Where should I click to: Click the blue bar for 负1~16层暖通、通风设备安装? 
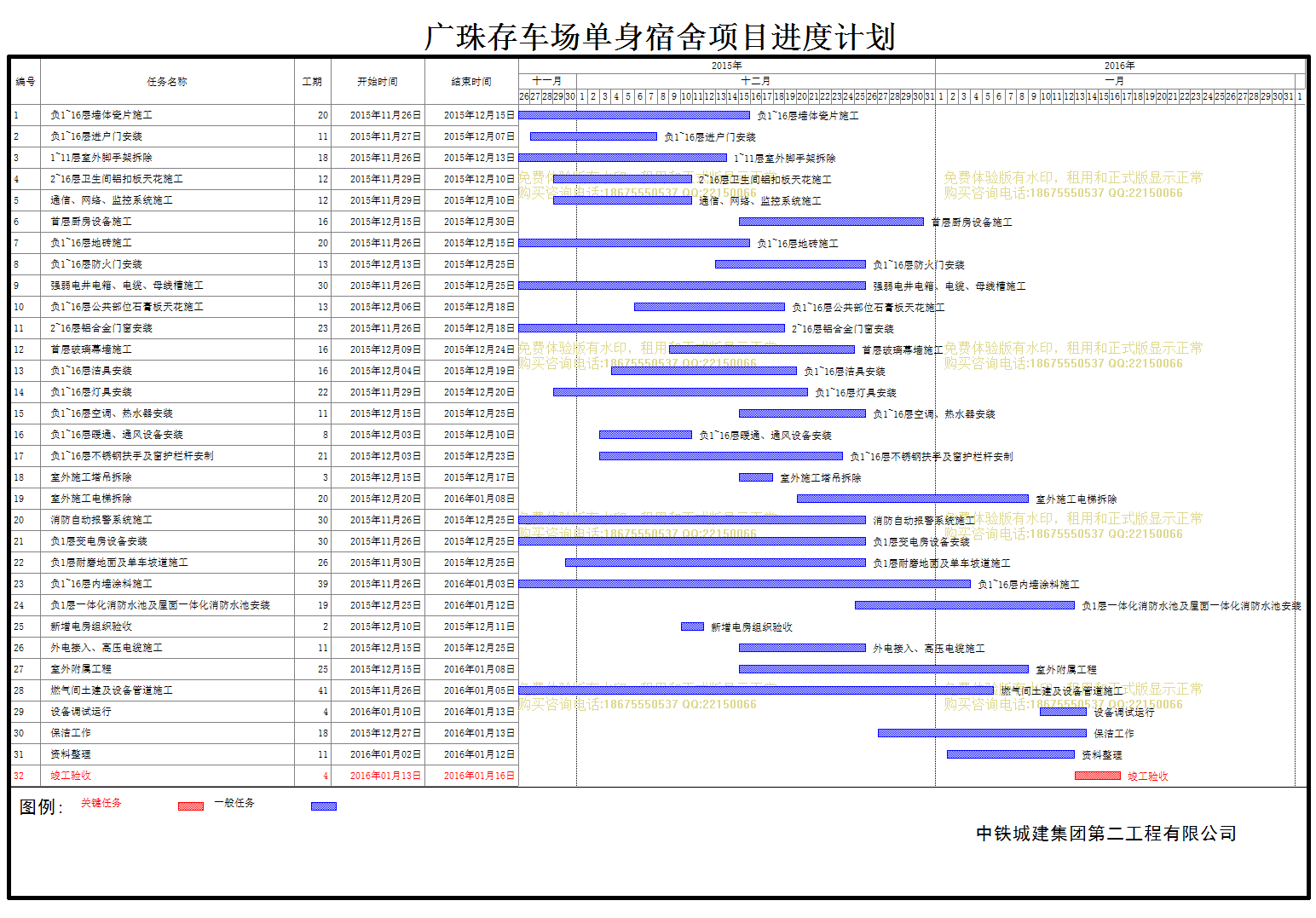point(645,435)
